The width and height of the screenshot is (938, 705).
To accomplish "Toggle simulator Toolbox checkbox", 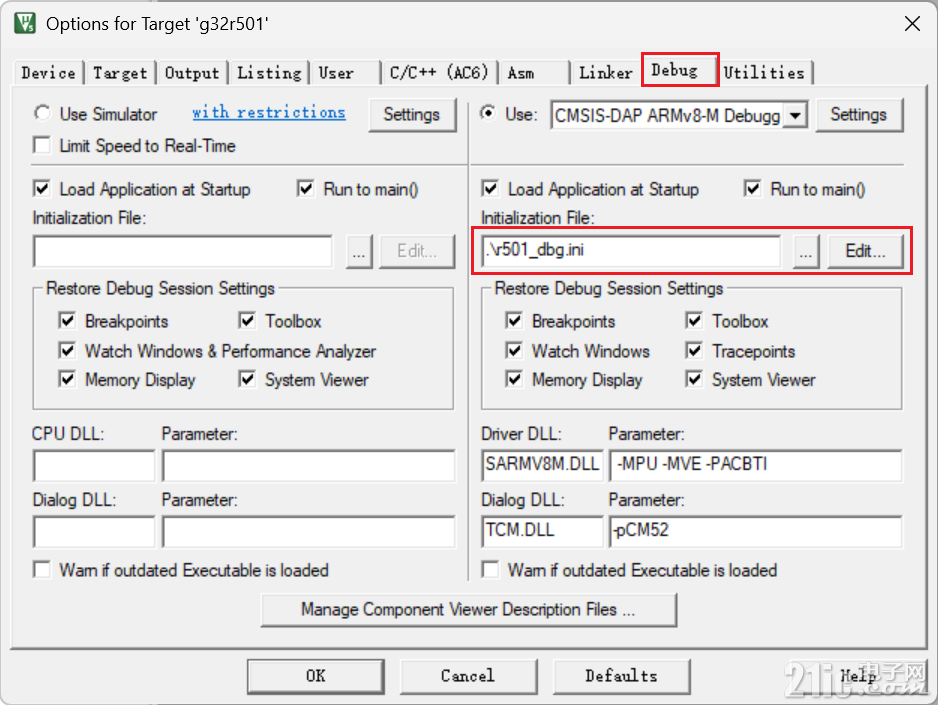I will (x=247, y=321).
